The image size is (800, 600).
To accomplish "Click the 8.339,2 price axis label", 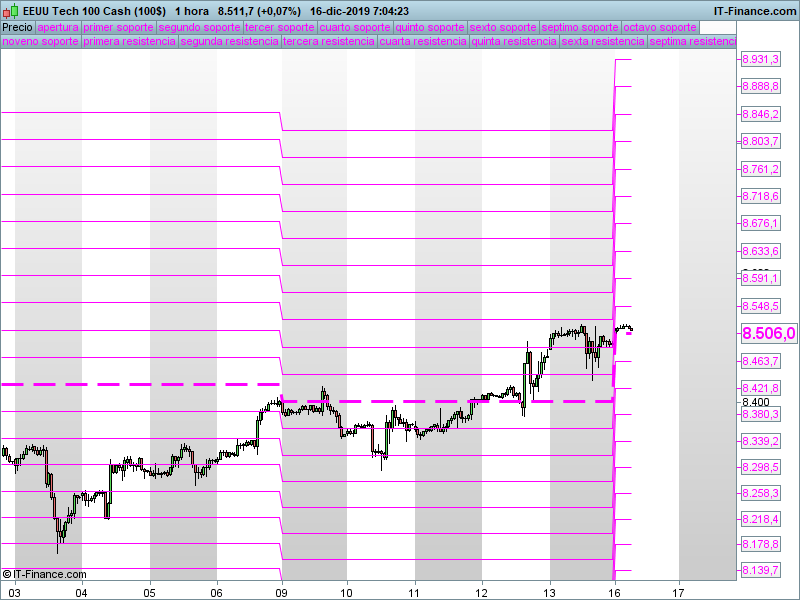I will point(760,441).
